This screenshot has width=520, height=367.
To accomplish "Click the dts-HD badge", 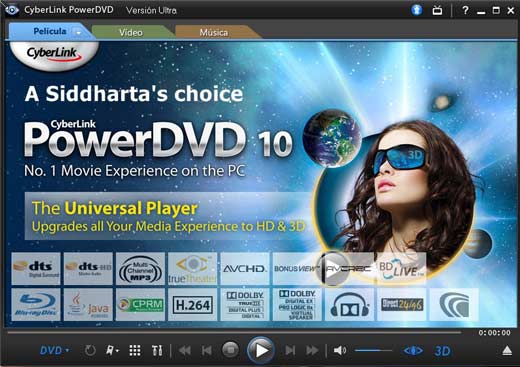I will [88, 269].
